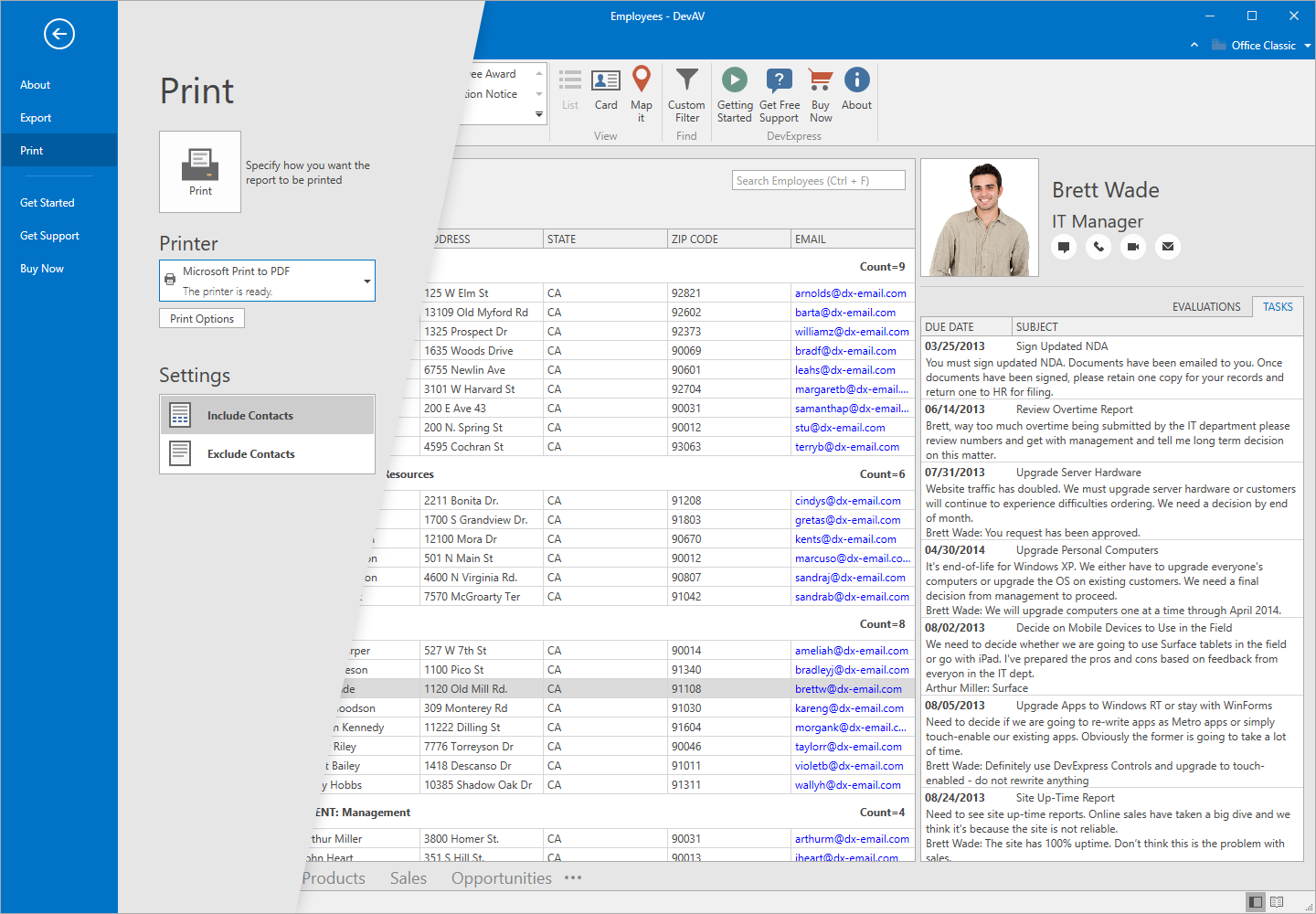Select the Exclude Contacts setting
Image resolution: width=1316 pixels, height=914 pixels.
point(268,454)
